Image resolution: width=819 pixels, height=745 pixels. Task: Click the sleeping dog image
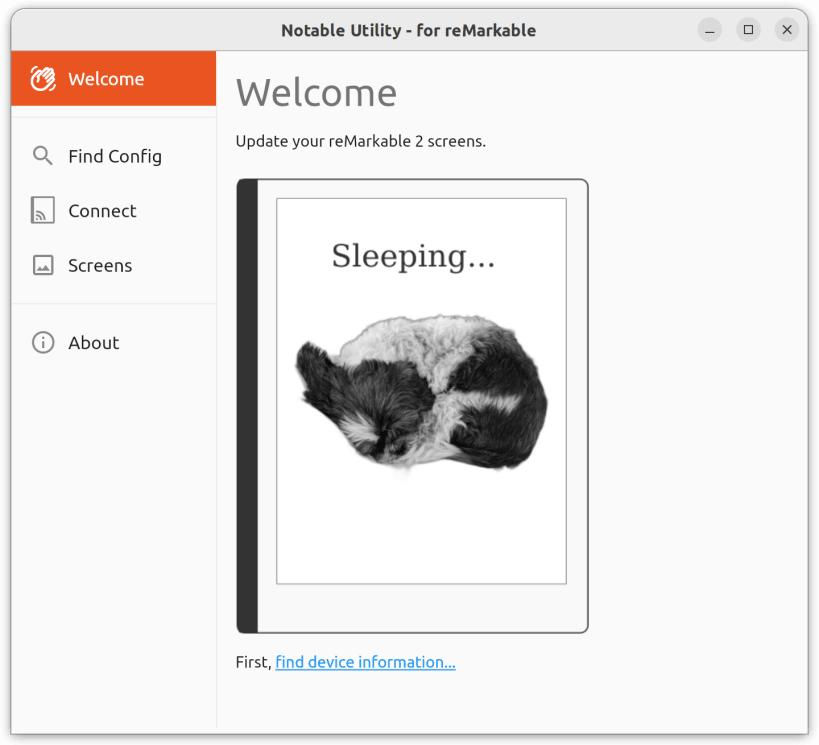422,393
